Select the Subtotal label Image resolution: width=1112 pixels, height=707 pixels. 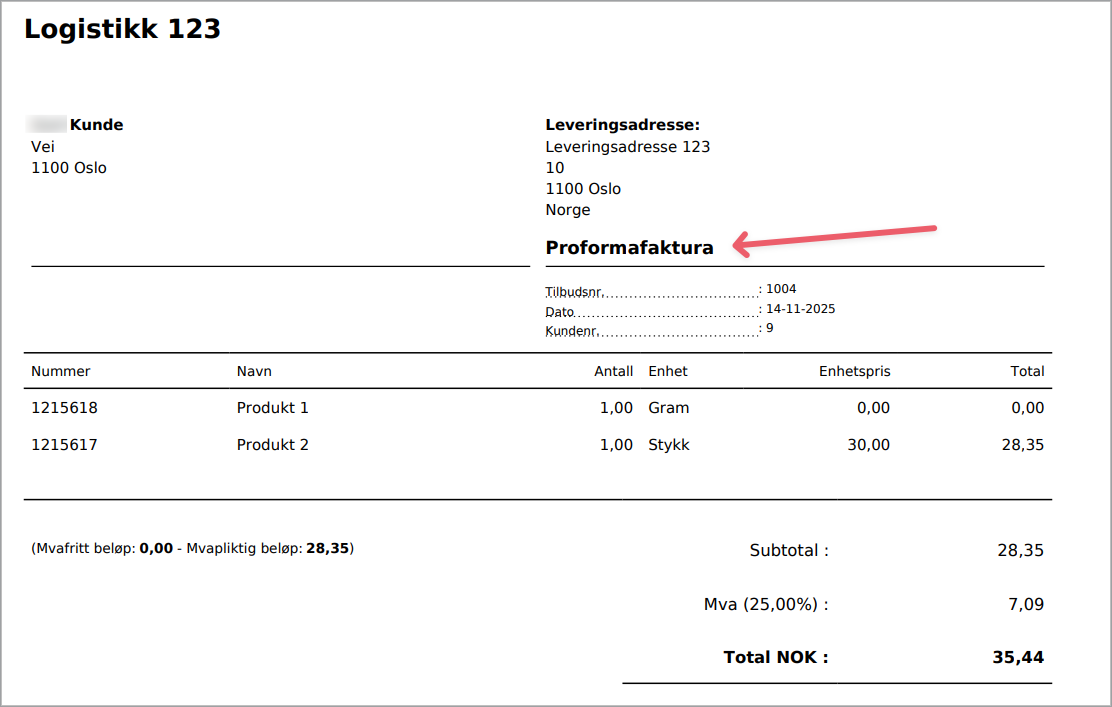click(x=789, y=551)
